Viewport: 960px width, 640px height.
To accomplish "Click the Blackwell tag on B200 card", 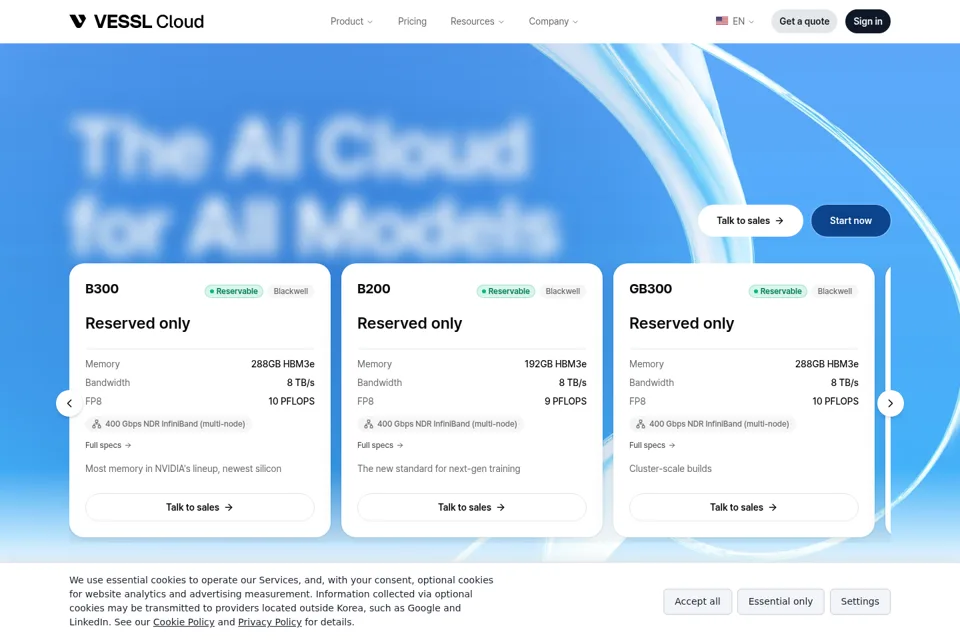I will (563, 291).
